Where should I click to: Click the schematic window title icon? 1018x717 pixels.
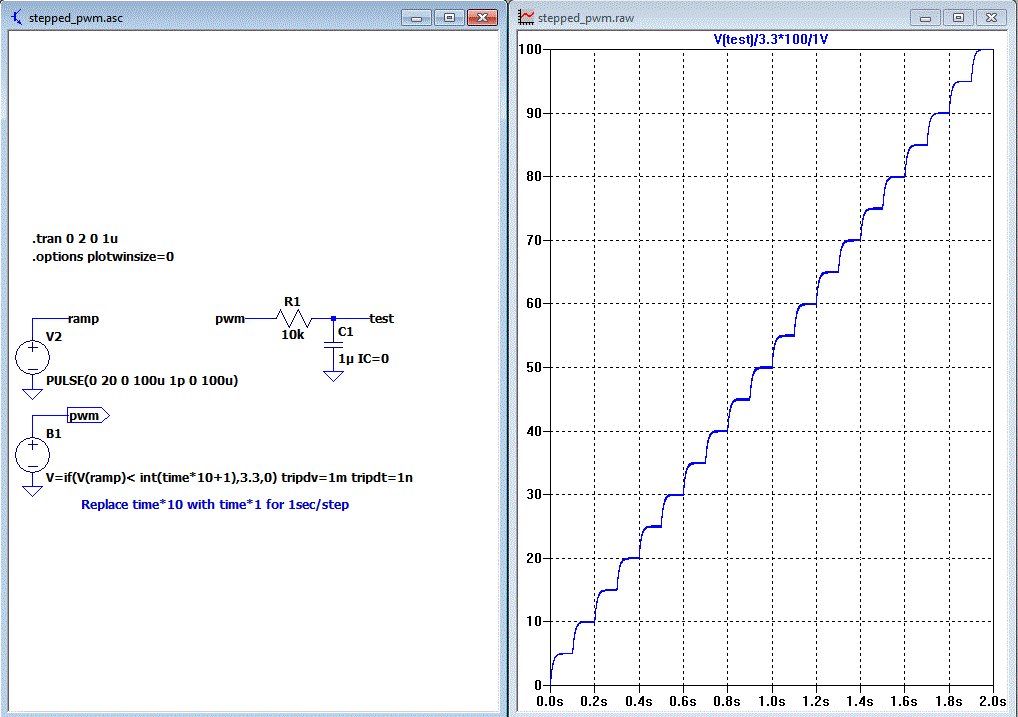17,18
